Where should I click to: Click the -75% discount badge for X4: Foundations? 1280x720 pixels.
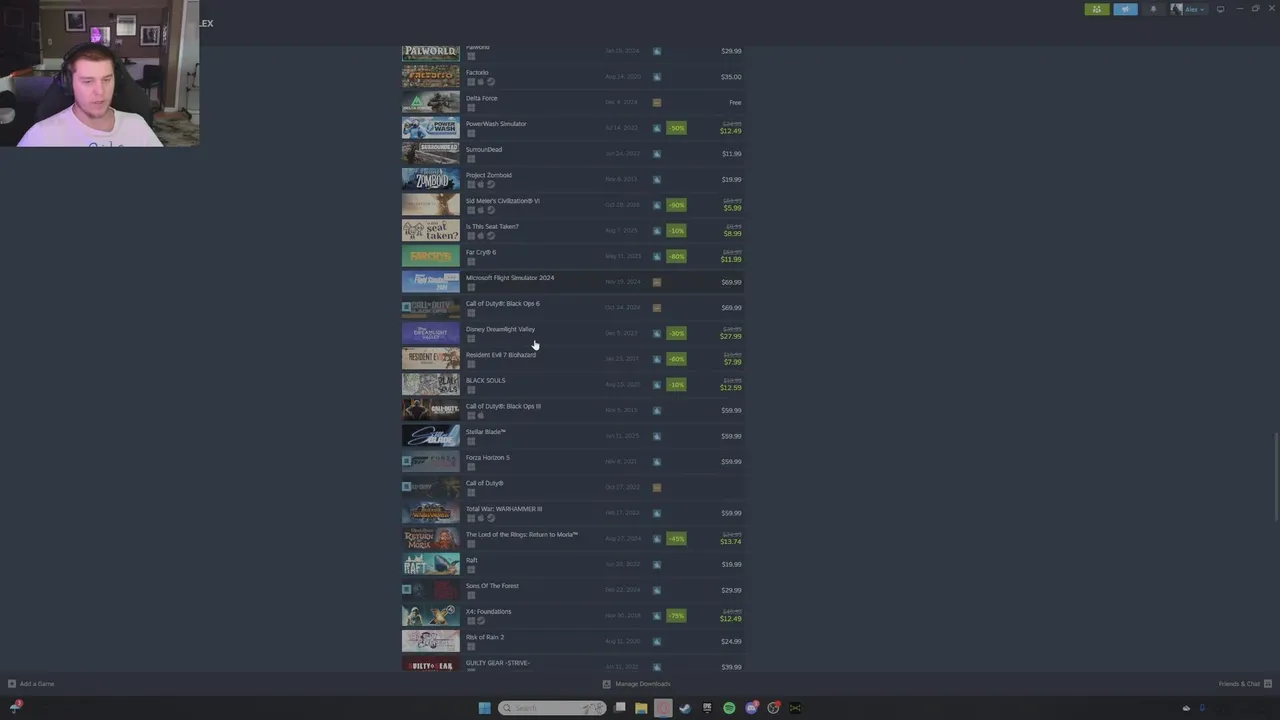click(x=677, y=616)
